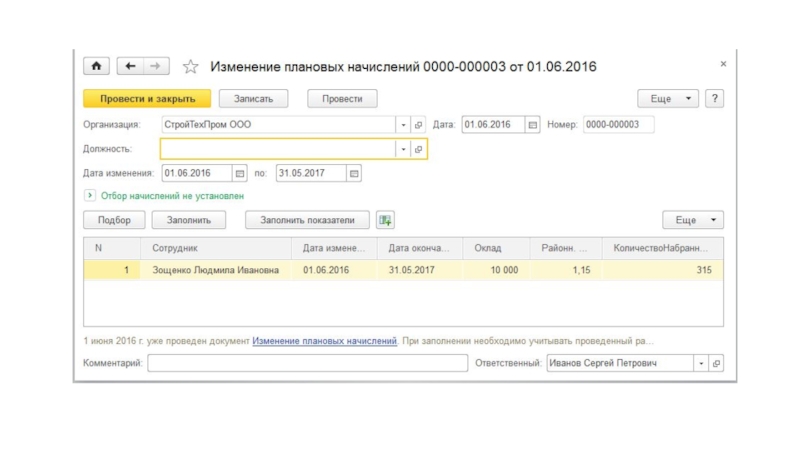
Task: Click Ответственный field Иванов Сергей Петрович
Action: click(620, 363)
